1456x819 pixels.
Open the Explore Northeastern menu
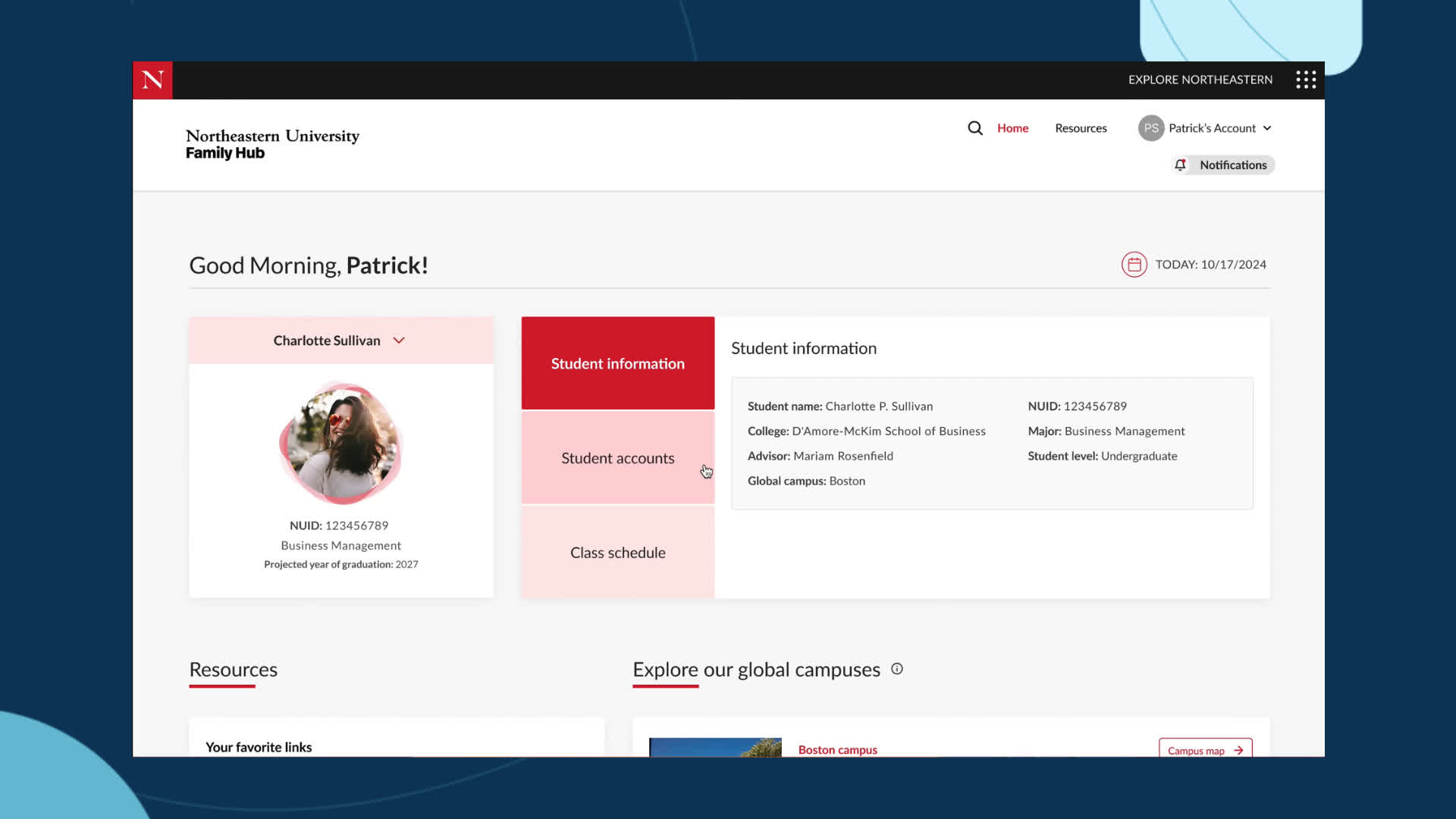tap(1200, 80)
